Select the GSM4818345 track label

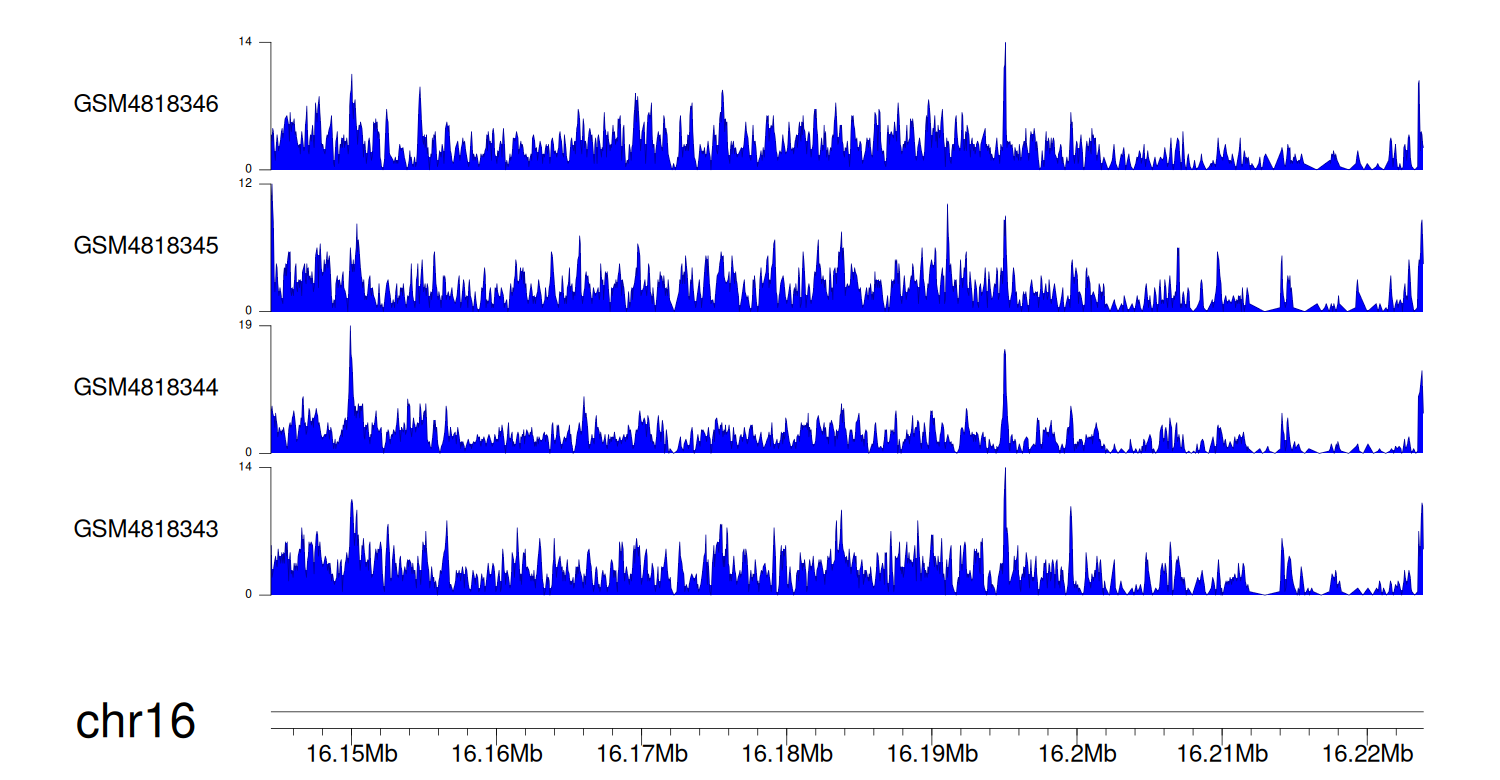(146, 246)
